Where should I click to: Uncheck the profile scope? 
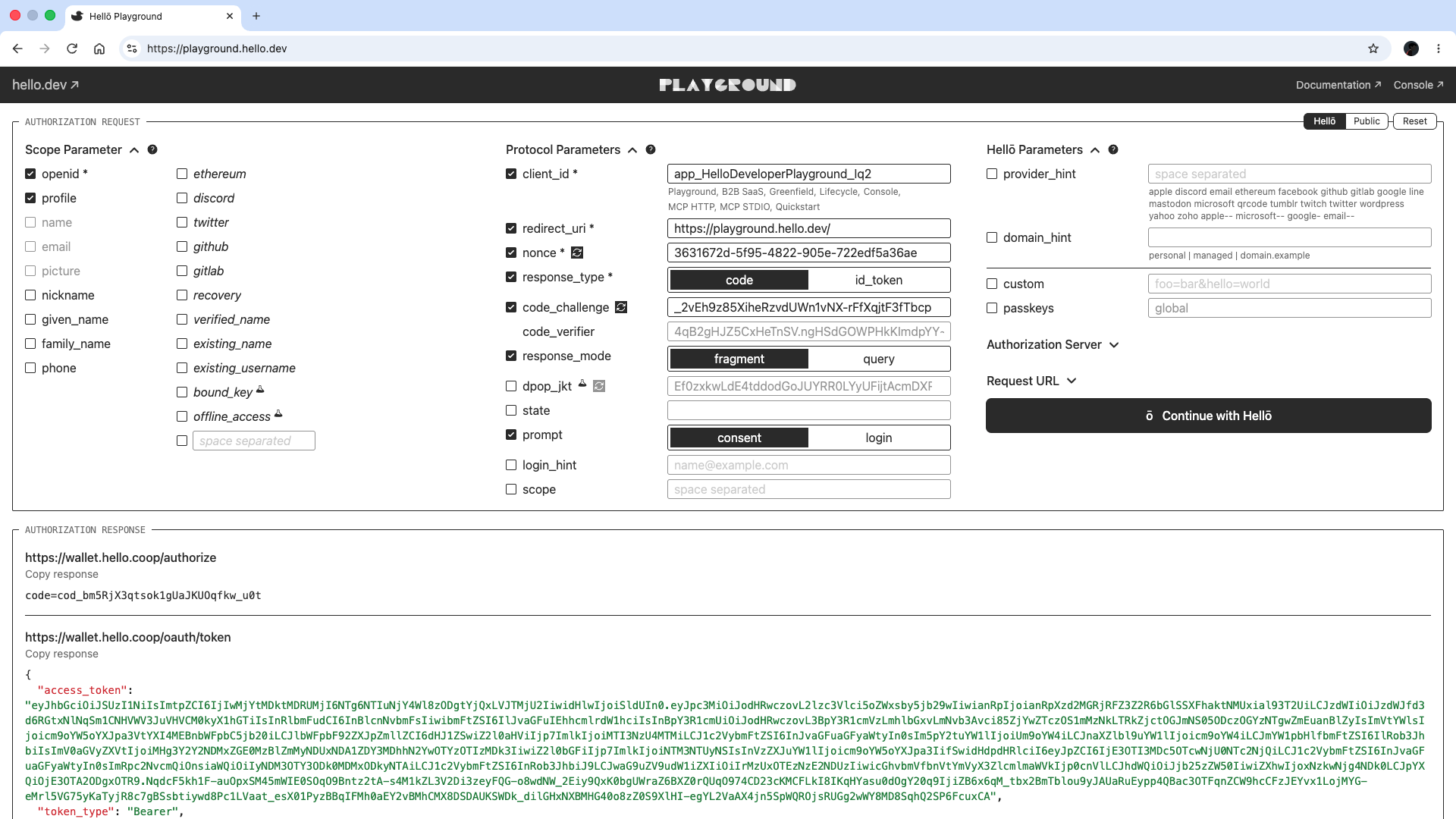pos(30,198)
